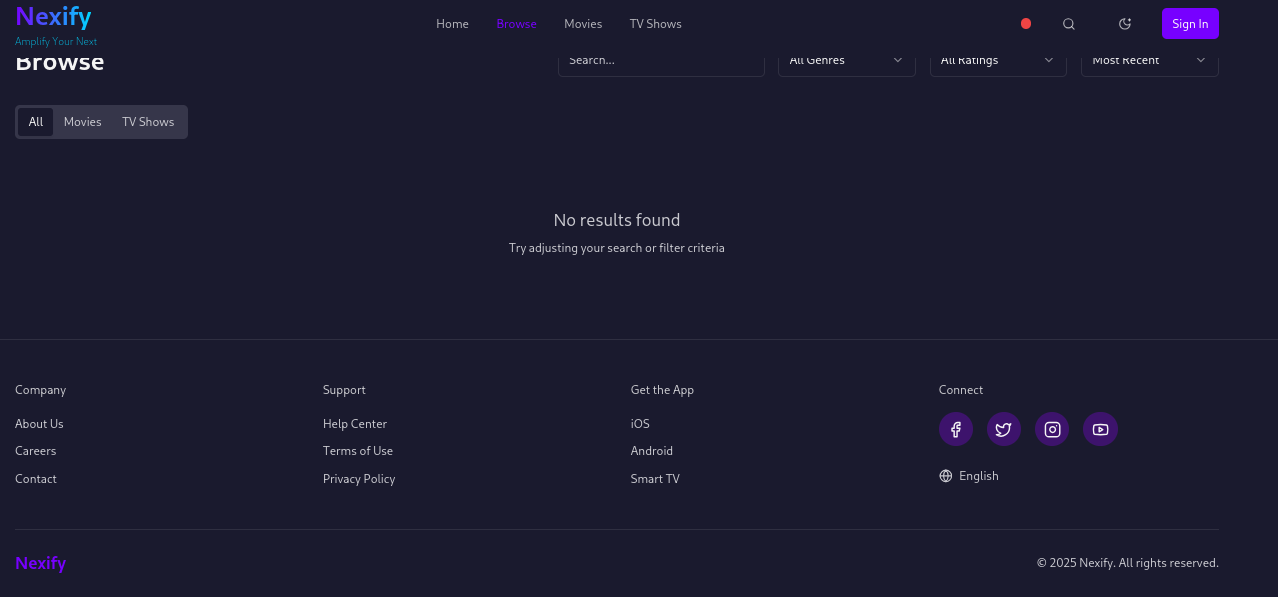Expand the All Genres dropdown
The height and width of the screenshot is (597, 1278).
tap(846, 62)
